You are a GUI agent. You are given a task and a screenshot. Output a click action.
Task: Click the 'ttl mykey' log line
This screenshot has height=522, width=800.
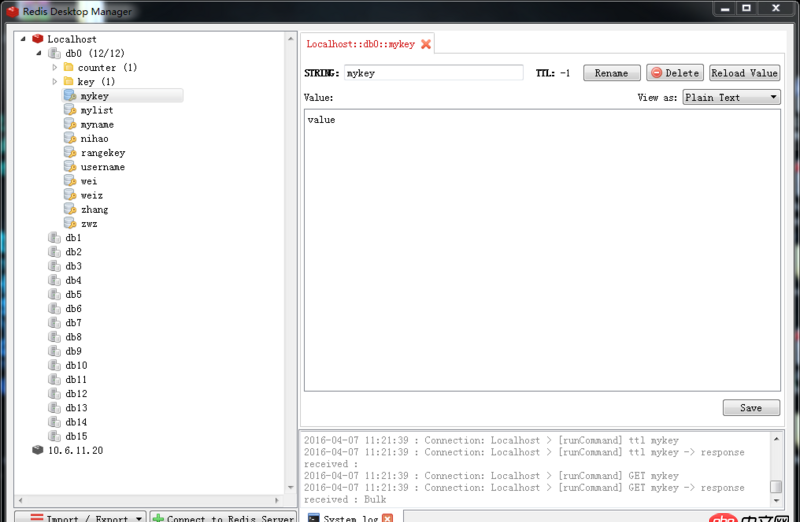coord(491,440)
